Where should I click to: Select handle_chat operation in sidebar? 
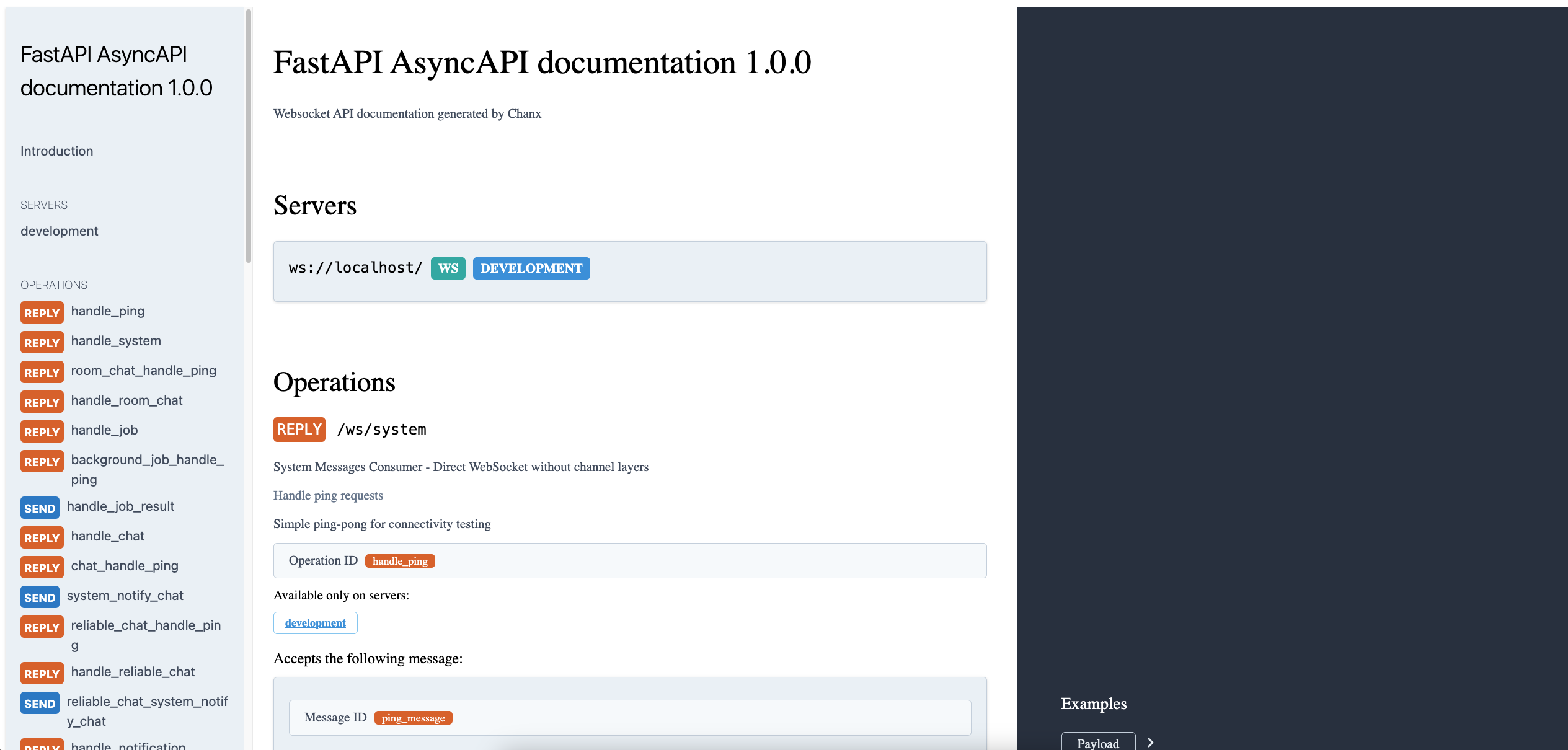(107, 536)
